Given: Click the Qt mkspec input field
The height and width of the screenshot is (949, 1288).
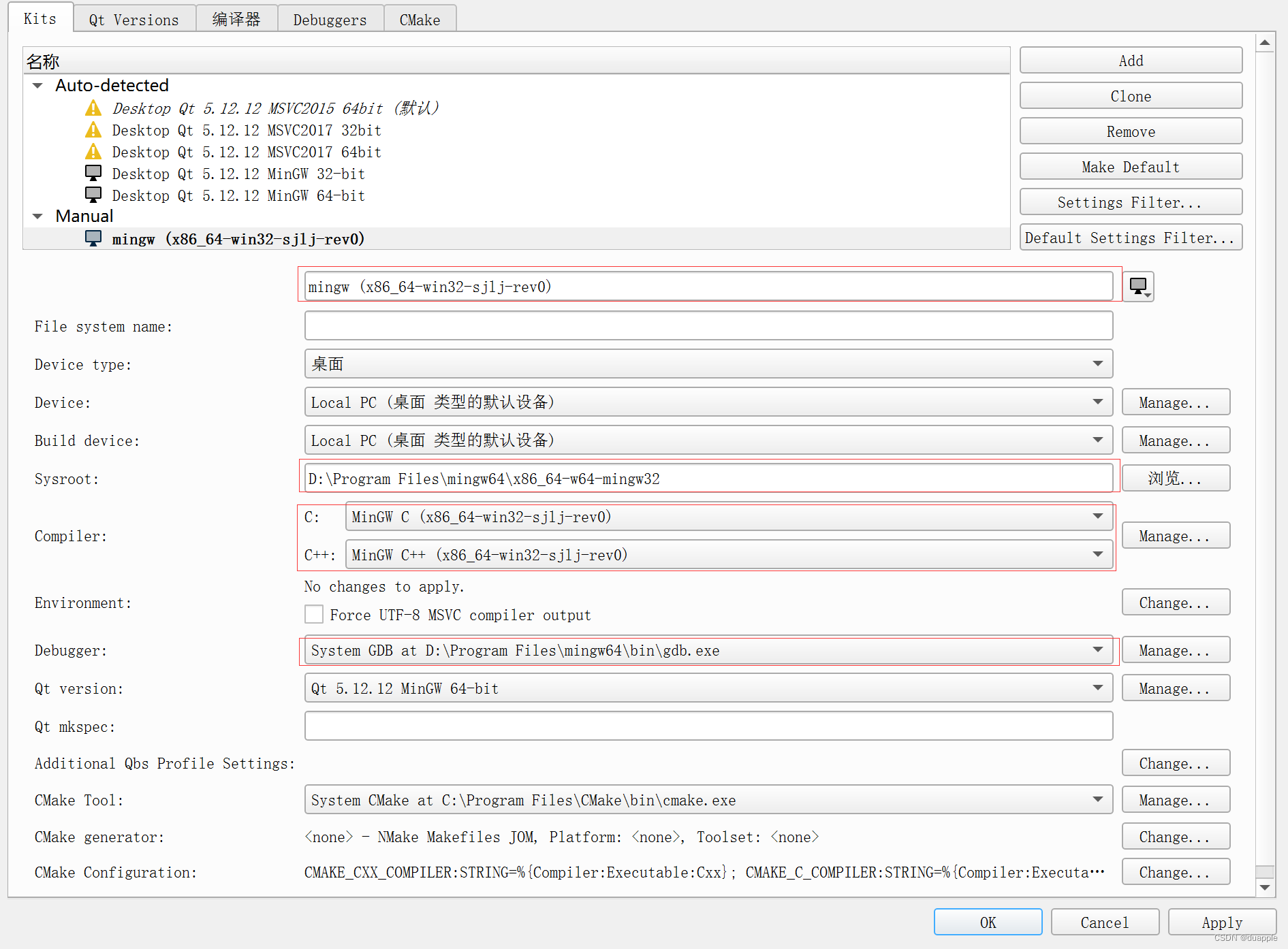Looking at the screenshot, I should [x=708, y=726].
